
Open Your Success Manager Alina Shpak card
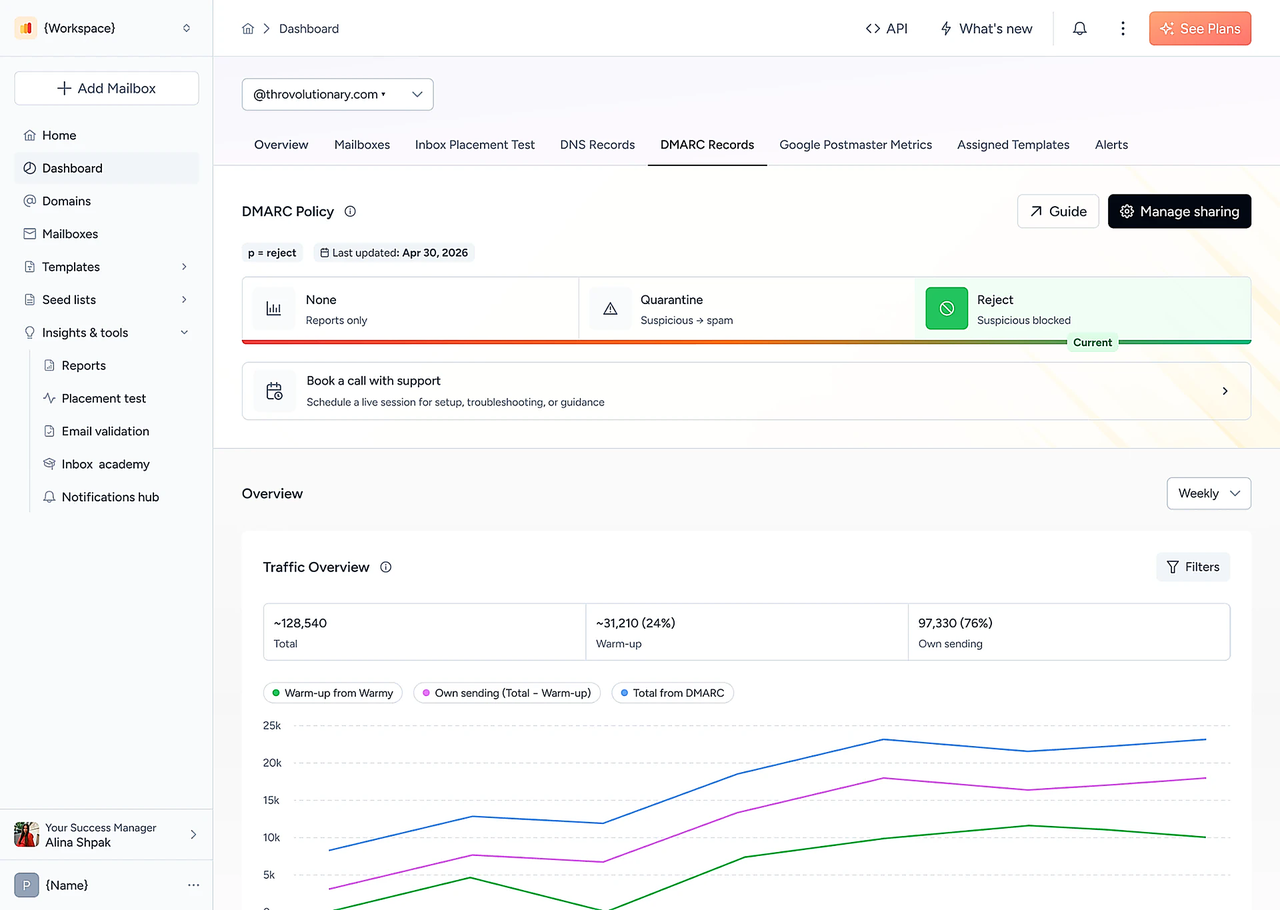(106, 834)
